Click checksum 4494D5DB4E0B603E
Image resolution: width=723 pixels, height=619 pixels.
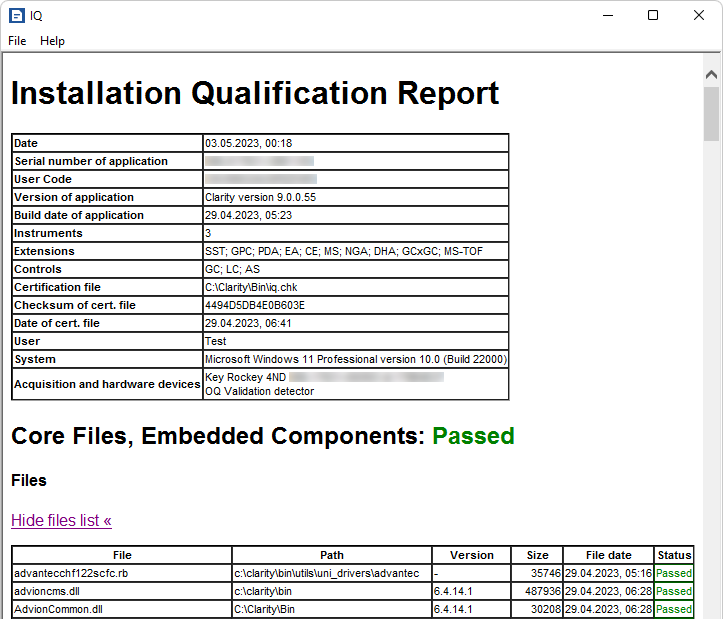coord(255,305)
